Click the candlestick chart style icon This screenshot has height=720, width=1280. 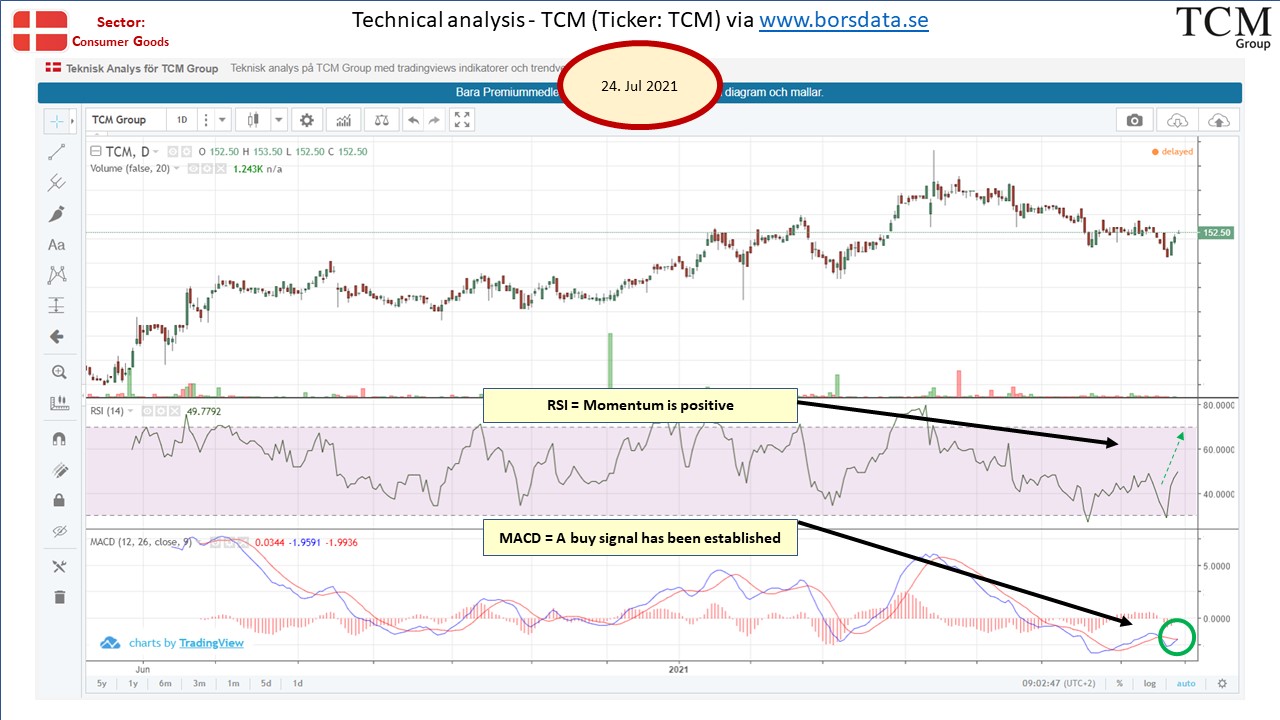(x=252, y=120)
